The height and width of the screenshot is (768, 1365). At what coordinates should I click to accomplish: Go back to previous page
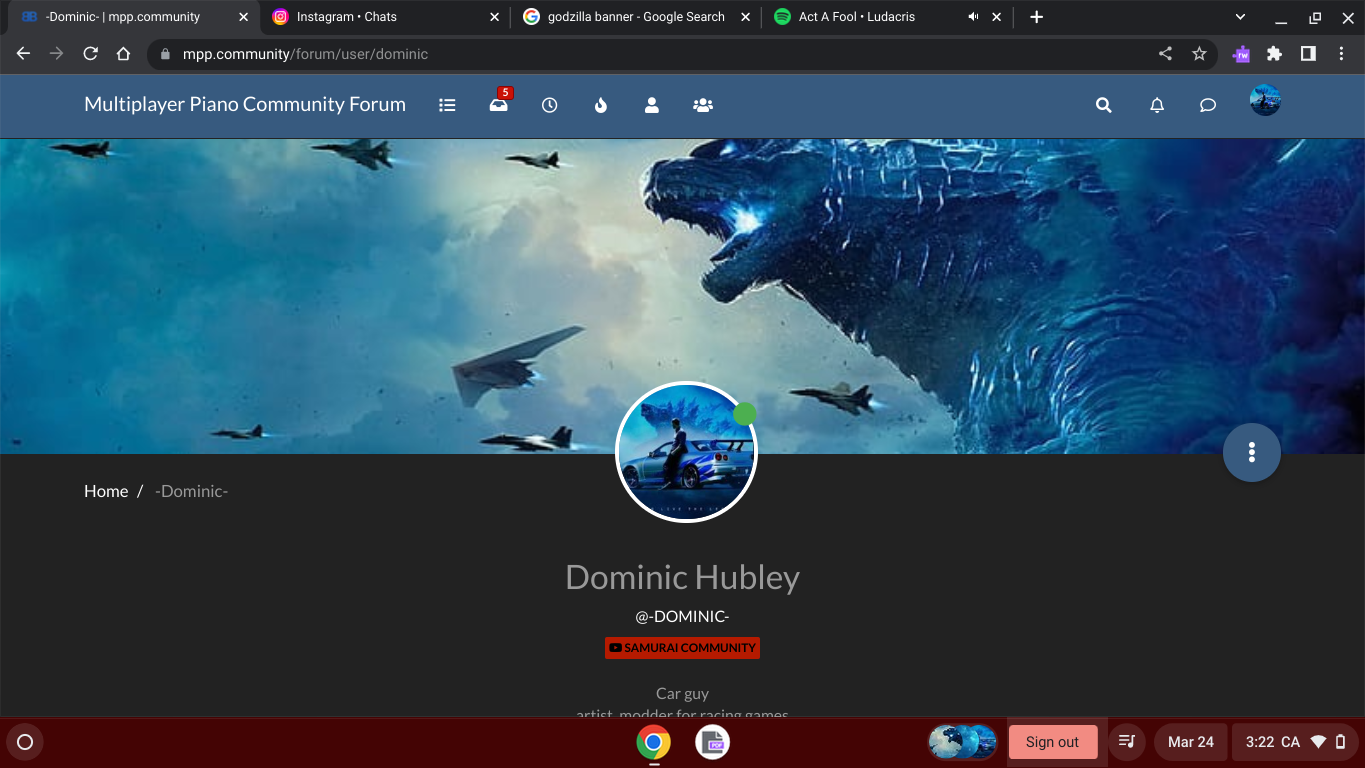click(x=24, y=54)
